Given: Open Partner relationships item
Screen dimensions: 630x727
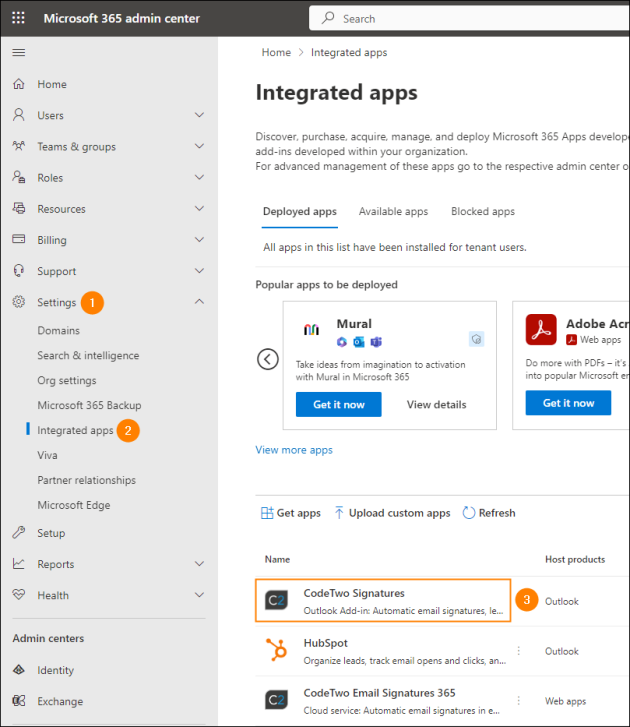Looking at the screenshot, I should pyautogui.click(x=86, y=480).
